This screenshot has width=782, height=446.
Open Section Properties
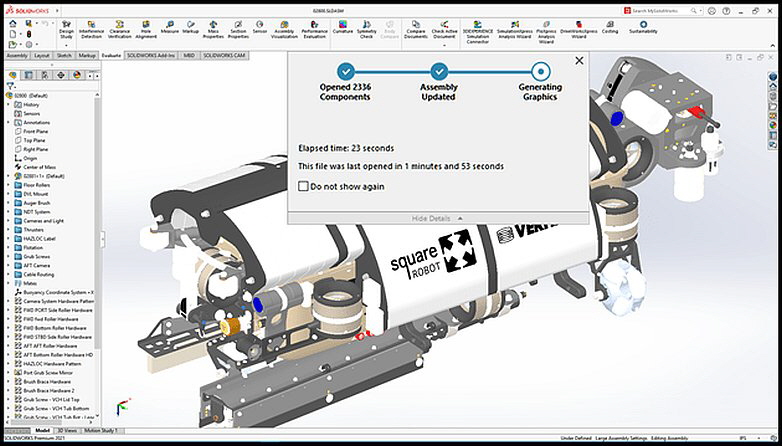click(238, 29)
